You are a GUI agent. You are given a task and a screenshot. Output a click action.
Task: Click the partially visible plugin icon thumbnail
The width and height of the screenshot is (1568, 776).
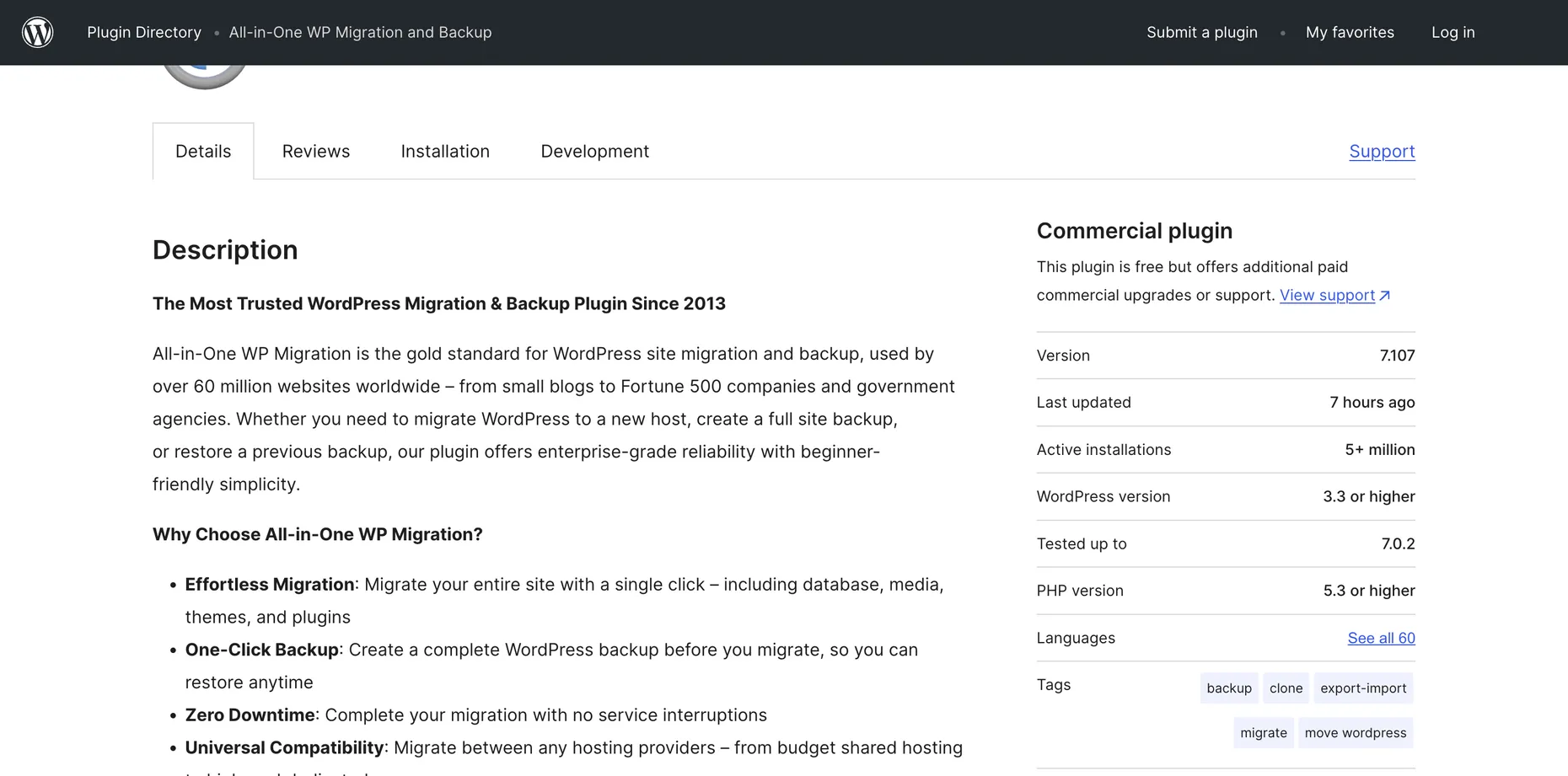(x=204, y=77)
